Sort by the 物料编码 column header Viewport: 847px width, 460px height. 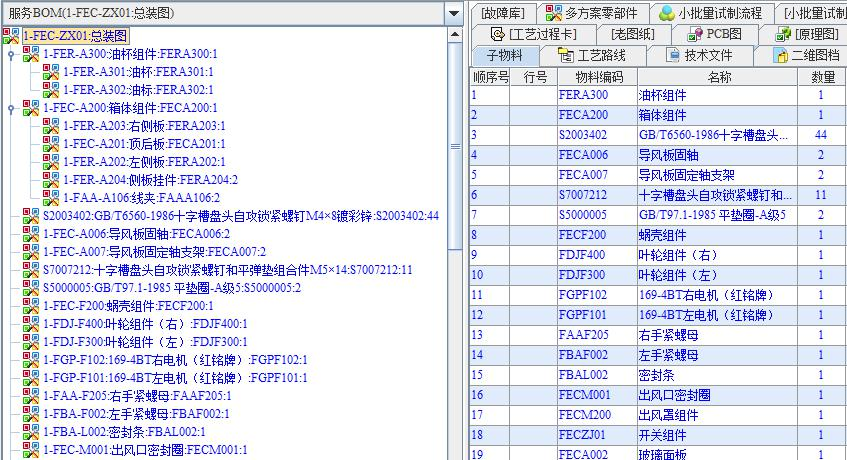point(597,77)
